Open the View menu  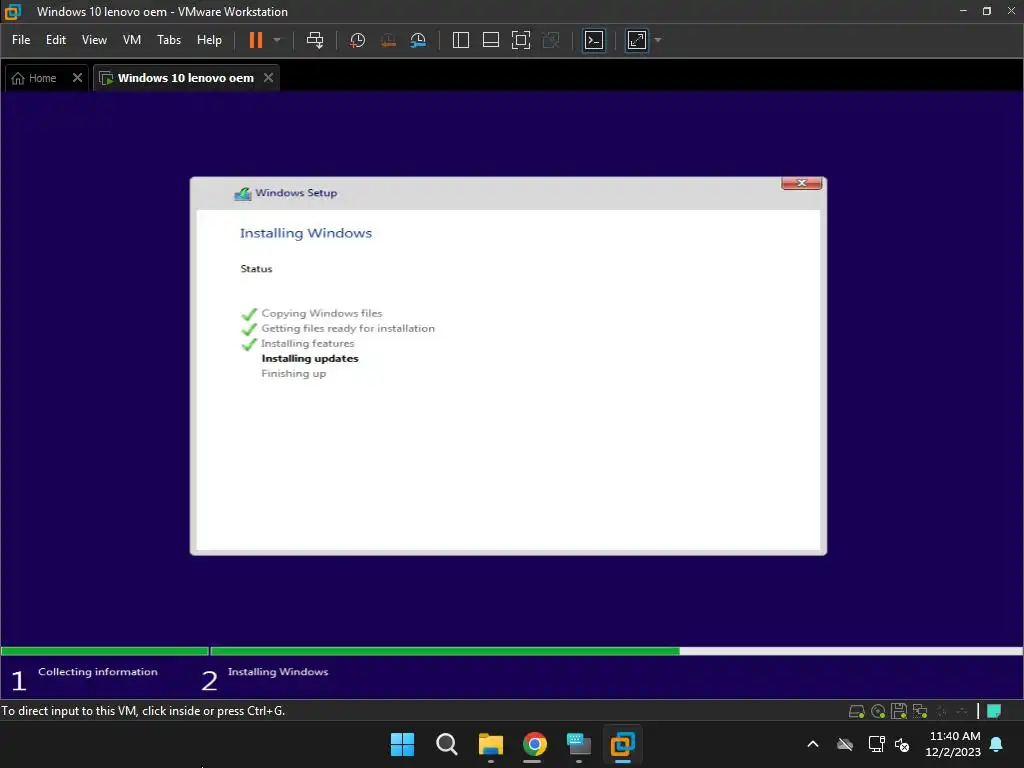pos(94,40)
